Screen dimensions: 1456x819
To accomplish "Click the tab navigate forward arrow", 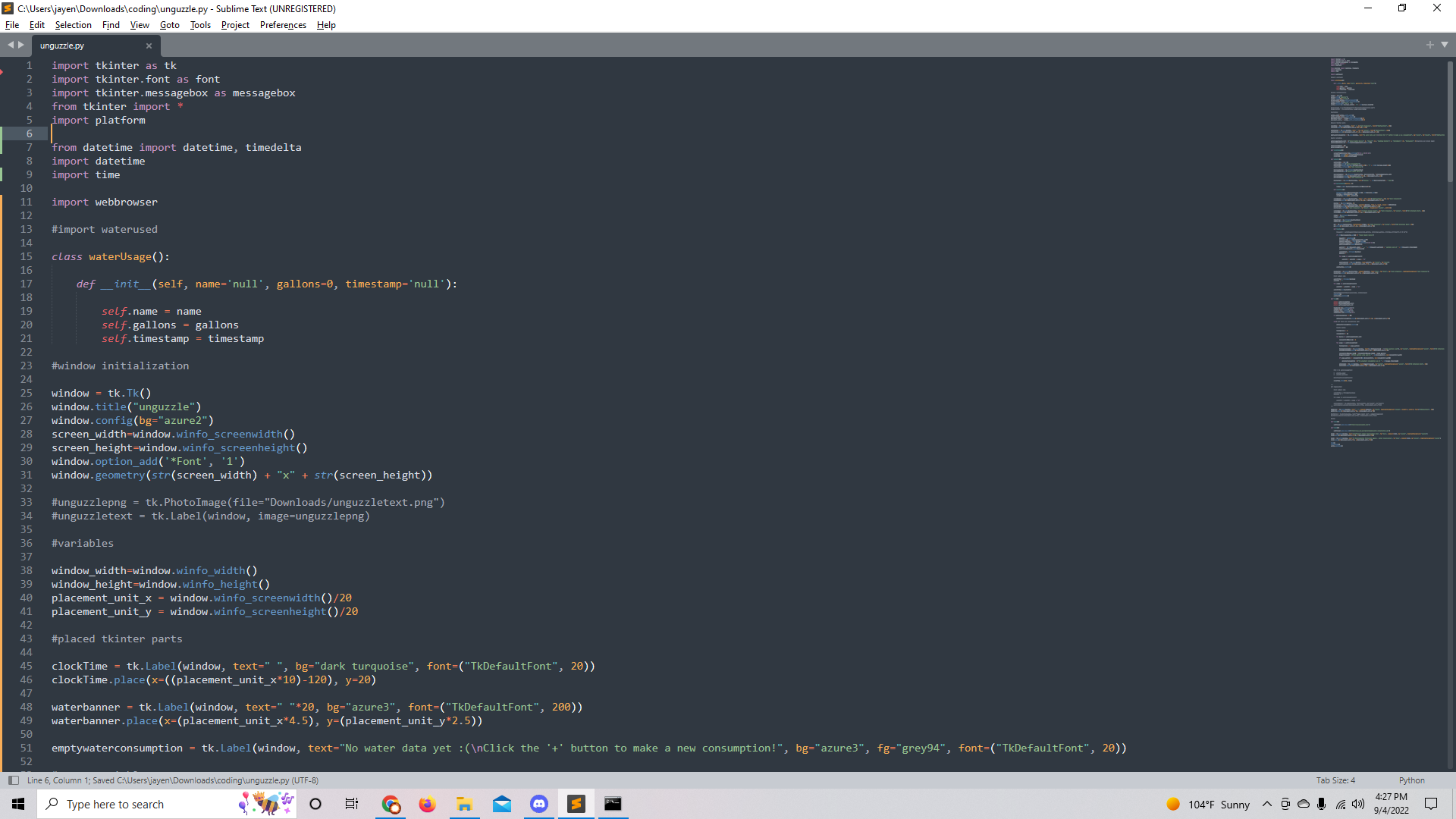I will pos(21,45).
